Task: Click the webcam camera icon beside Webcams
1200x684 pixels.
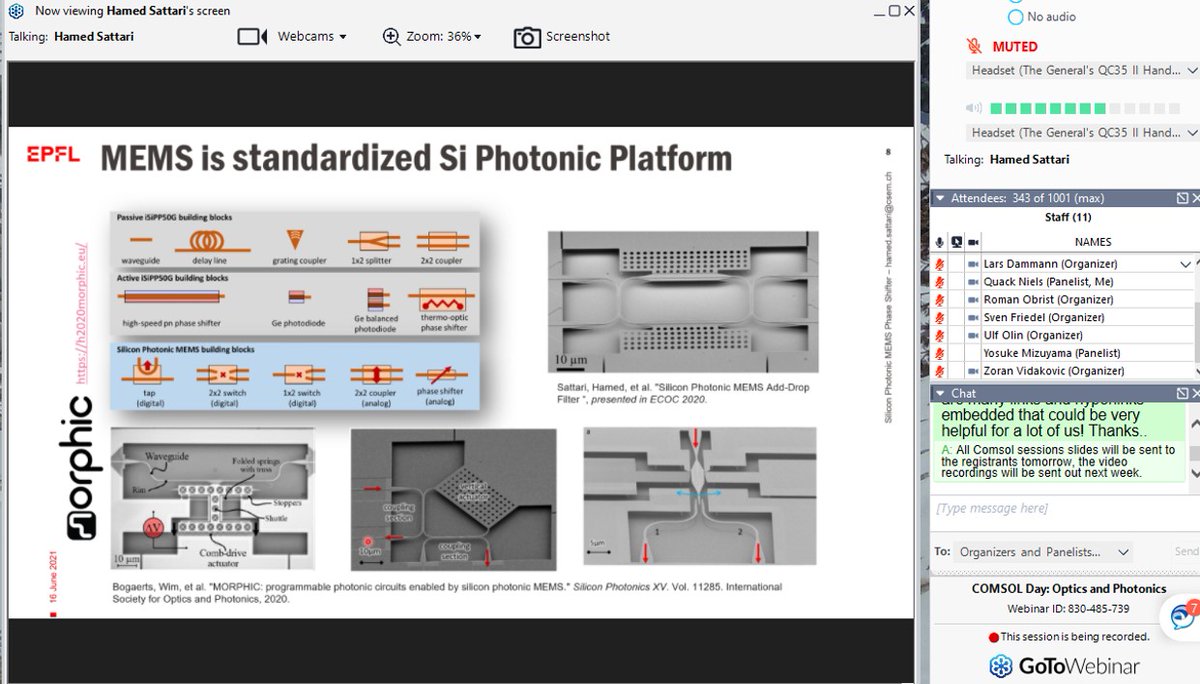Action: coord(253,36)
